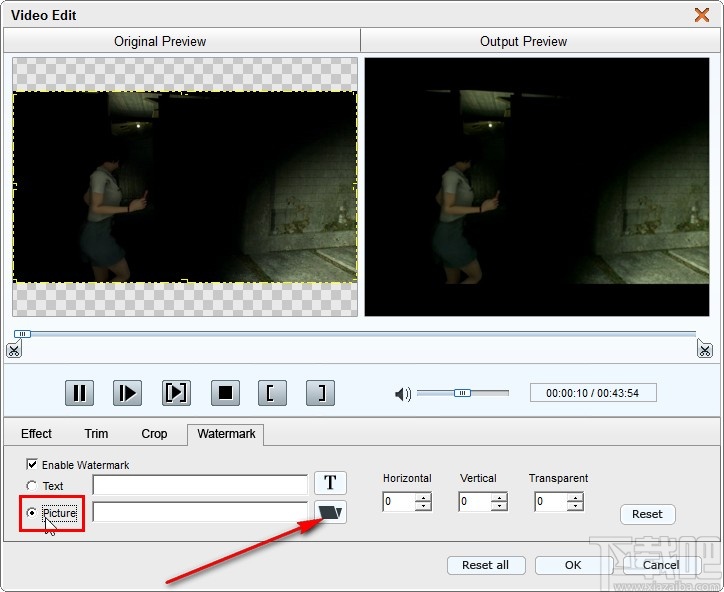Decrease the Horizontal value
The width and height of the screenshot is (724, 592).
(x=423, y=506)
